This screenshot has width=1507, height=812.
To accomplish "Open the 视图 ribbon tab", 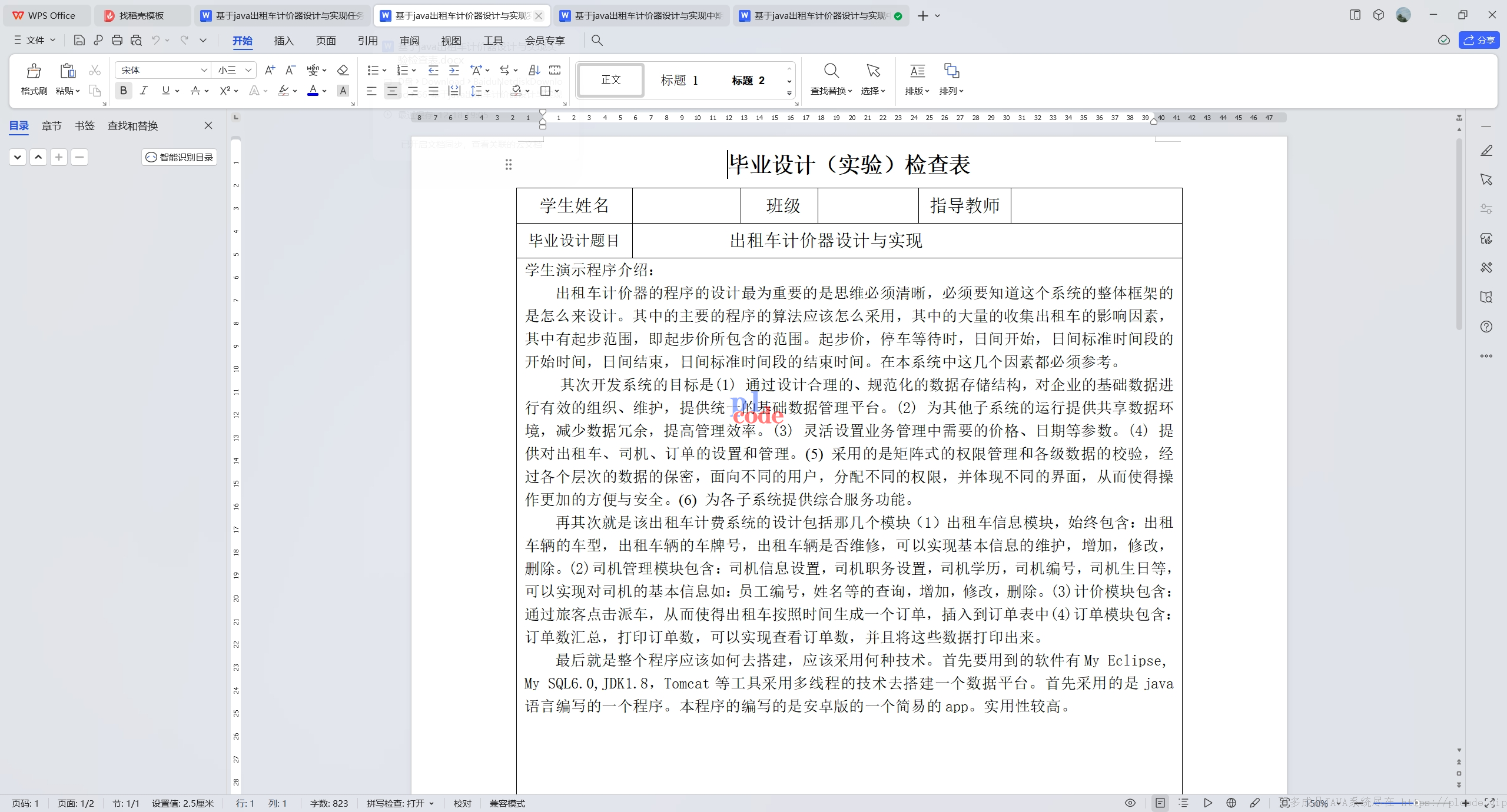I will pyautogui.click(x=451, y=40).
